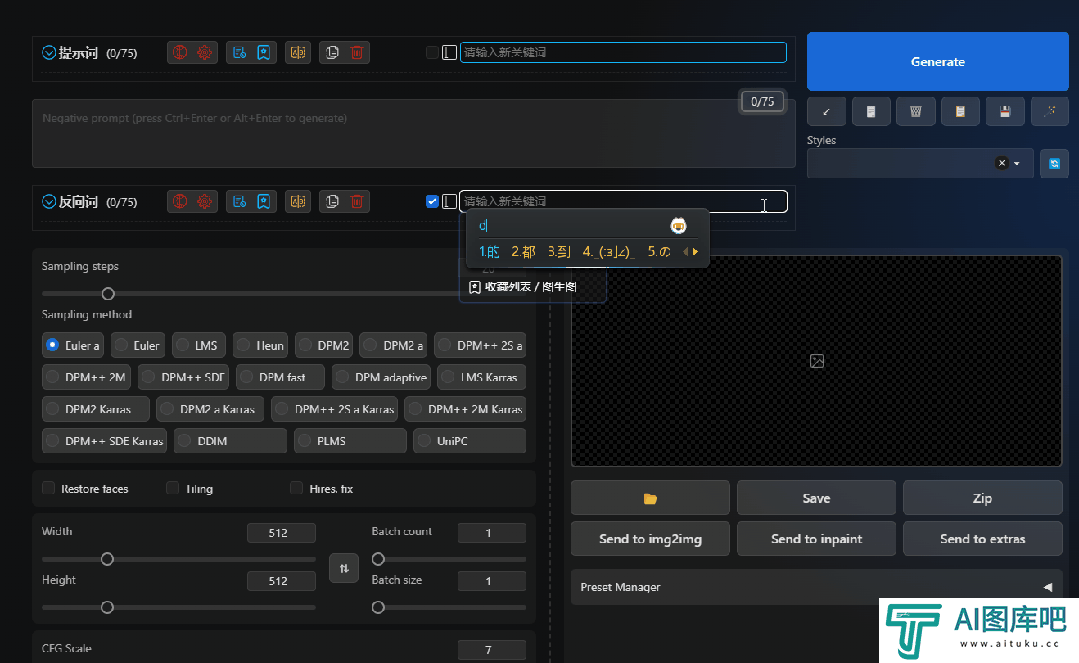1079x663 pixels.
Task: Select the Heun sampling method
Action: tap(261, 345)
